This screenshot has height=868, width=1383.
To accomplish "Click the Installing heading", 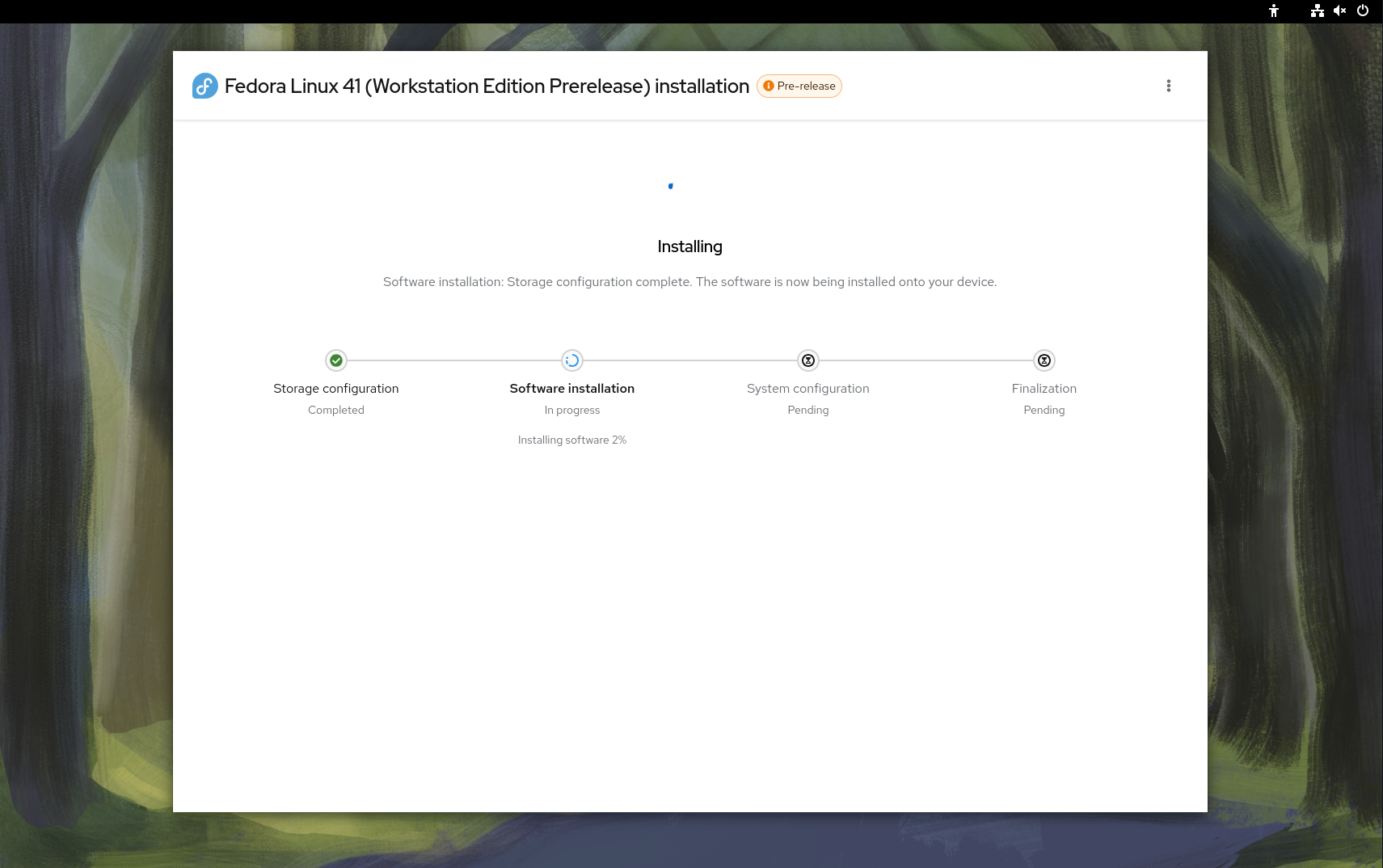I will (x=689, y=246).
